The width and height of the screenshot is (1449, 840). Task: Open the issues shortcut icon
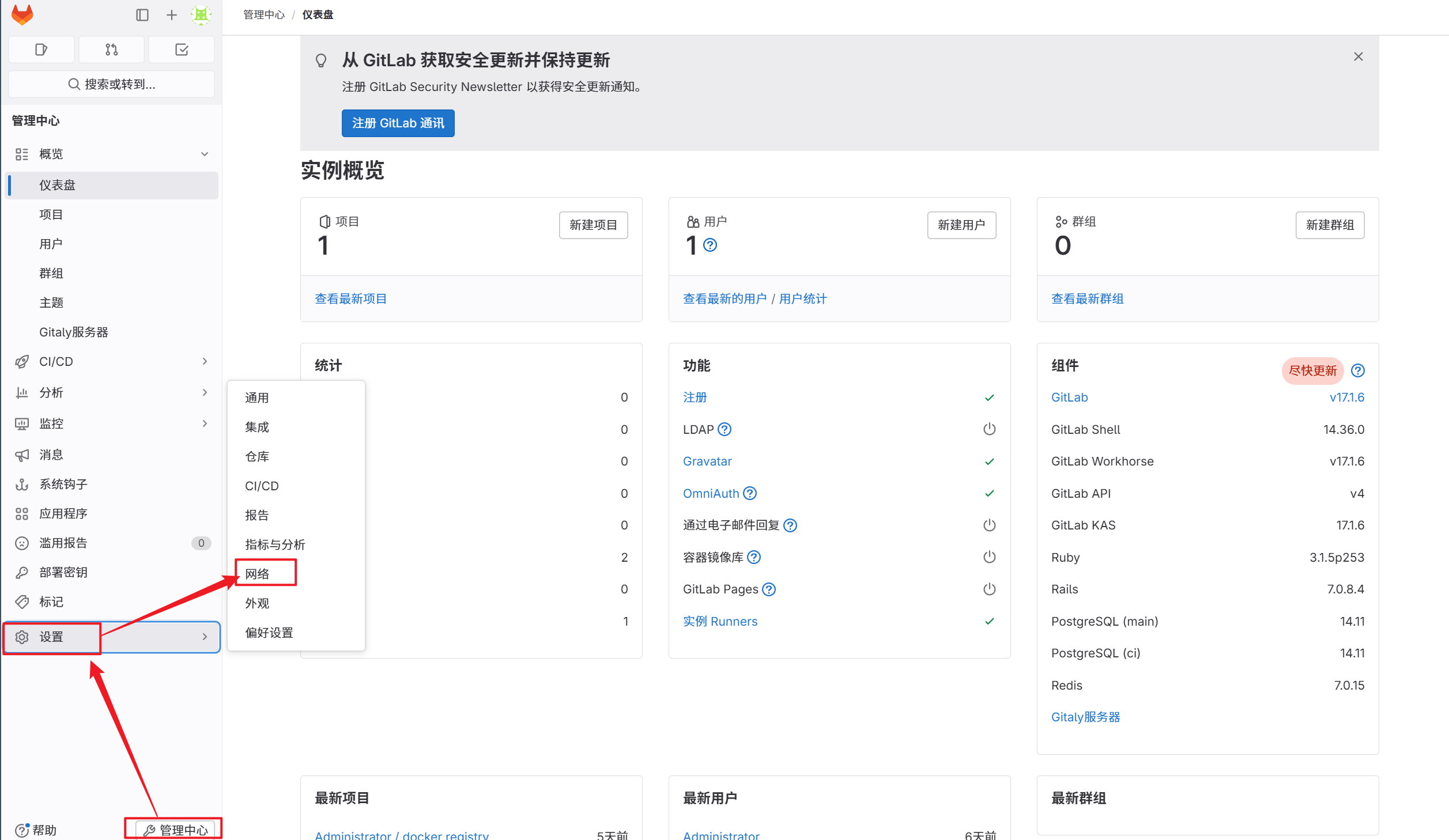(41, 50)
